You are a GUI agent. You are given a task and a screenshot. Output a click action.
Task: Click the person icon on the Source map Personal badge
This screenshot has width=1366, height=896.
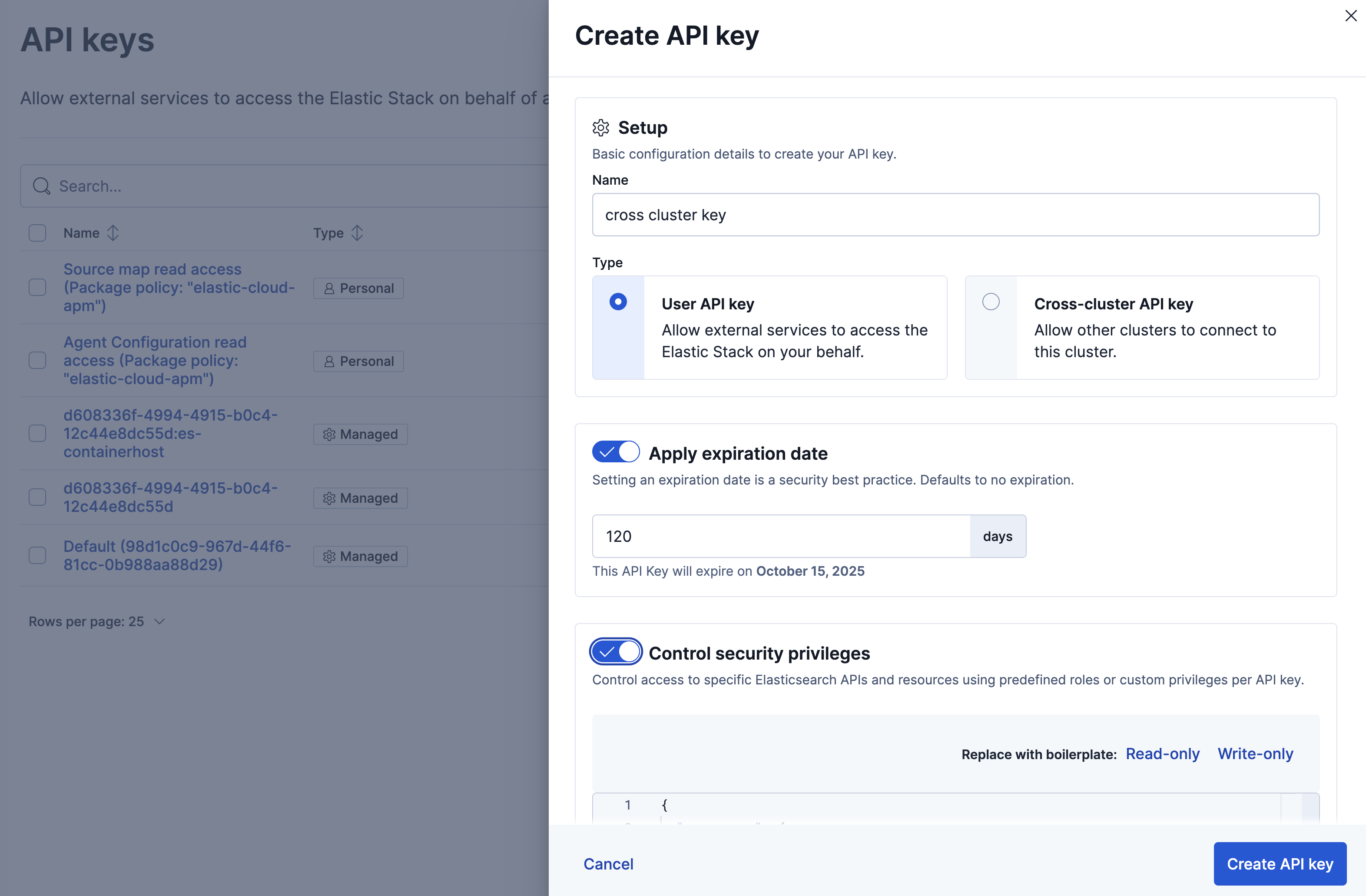pyautogui.click(x=329, y=288)
